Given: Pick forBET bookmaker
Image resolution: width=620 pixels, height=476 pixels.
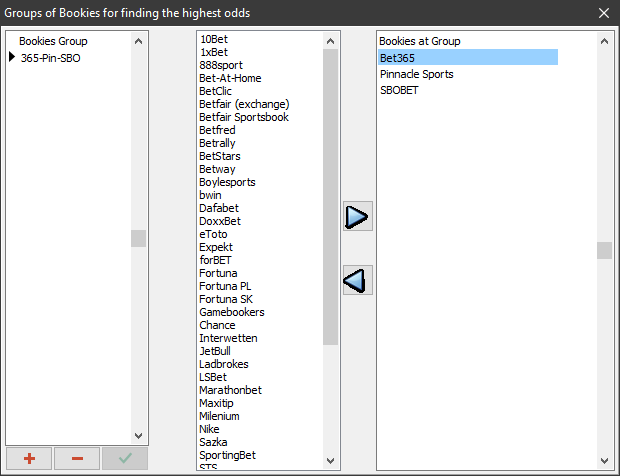Looking at the screenshot, I should (215, 260).
